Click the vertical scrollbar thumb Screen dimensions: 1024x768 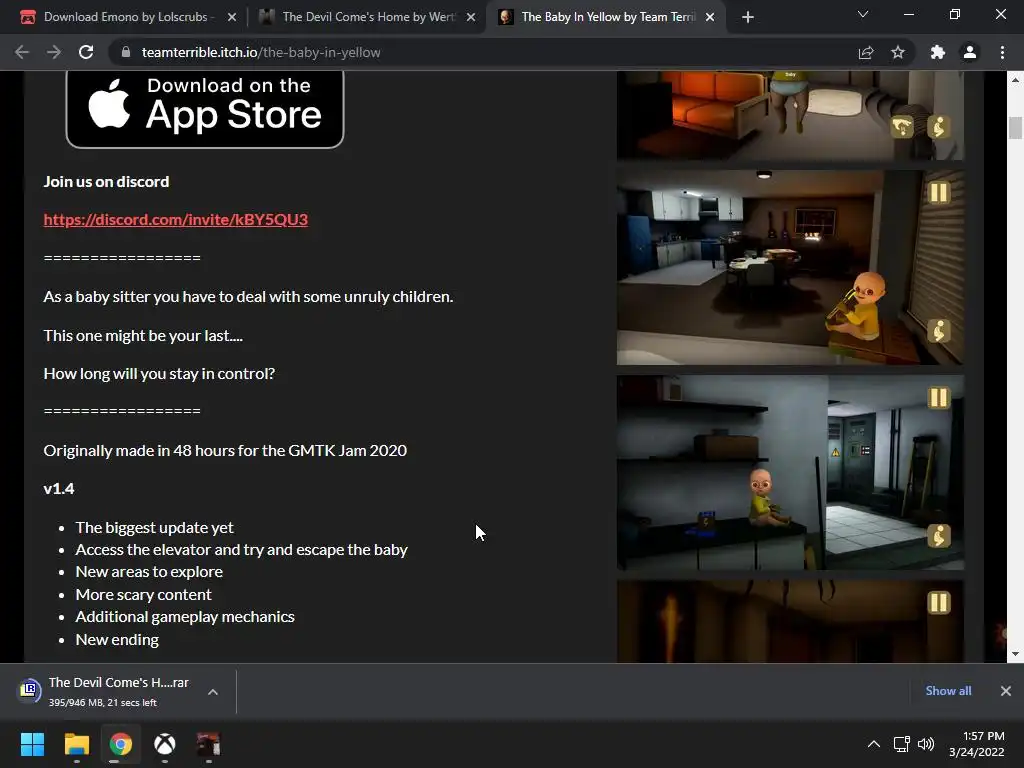click(1015, 127)
